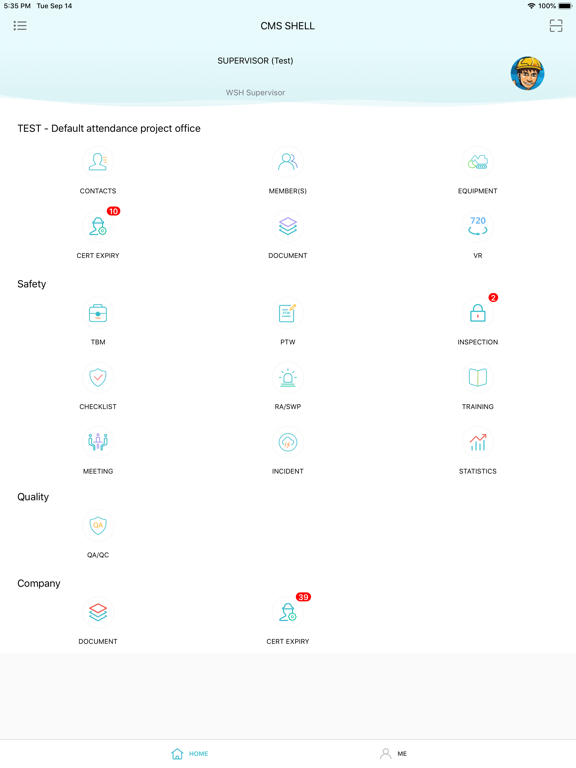
Task: Click the Safety section heading
Action: [x=31, y=284]
